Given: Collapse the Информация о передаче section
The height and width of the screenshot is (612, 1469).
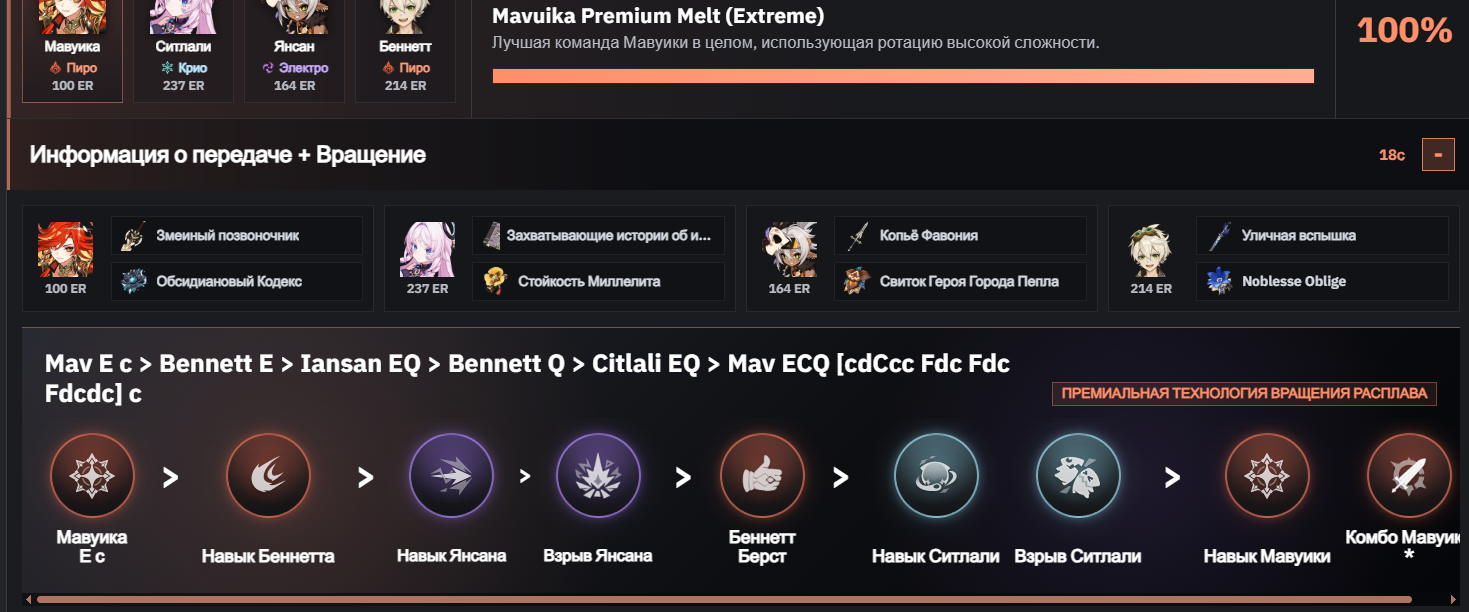Looking at the screenshot, I should coord(1438,155).
